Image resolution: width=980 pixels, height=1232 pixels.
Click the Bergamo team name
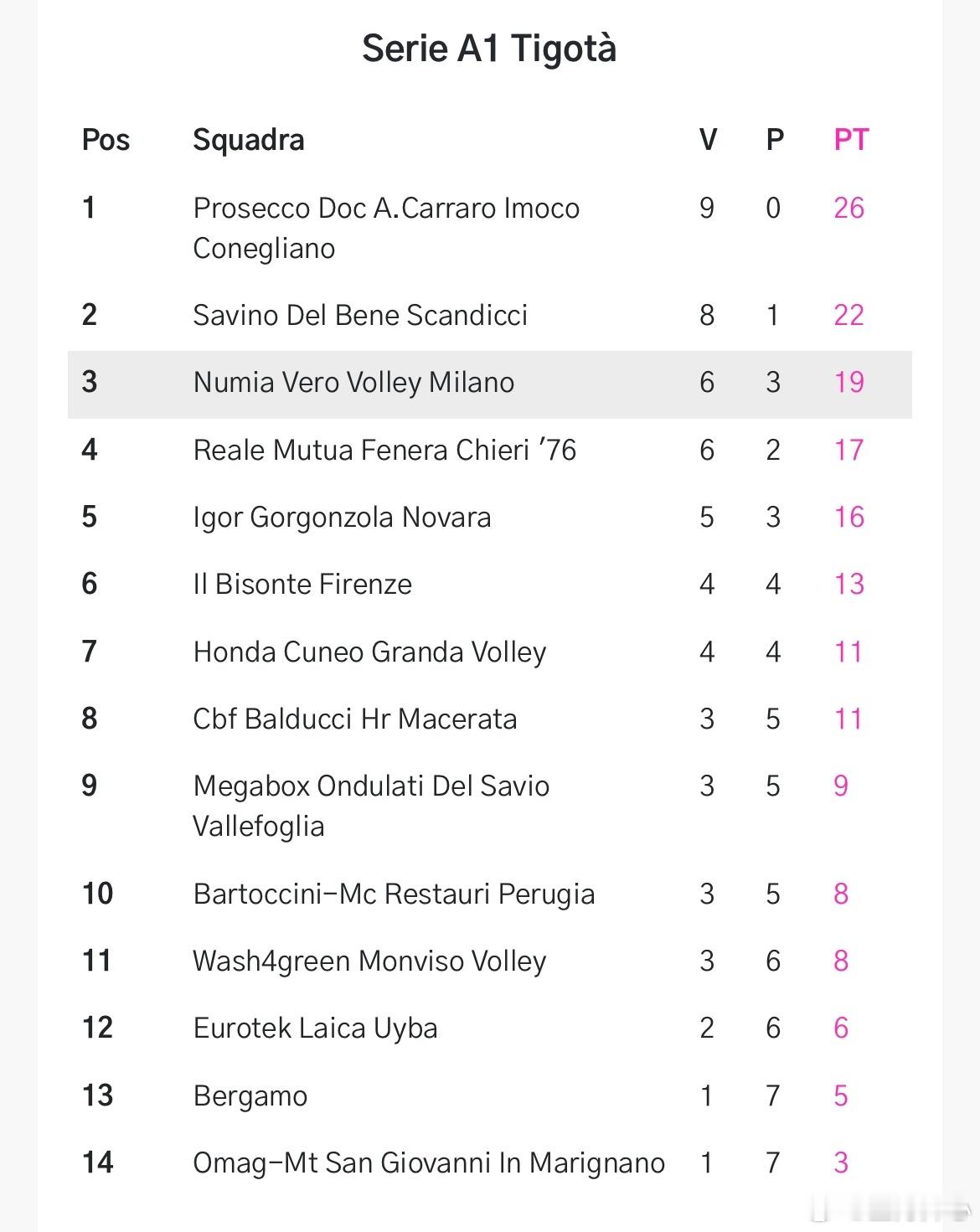tap(250, 1095)
